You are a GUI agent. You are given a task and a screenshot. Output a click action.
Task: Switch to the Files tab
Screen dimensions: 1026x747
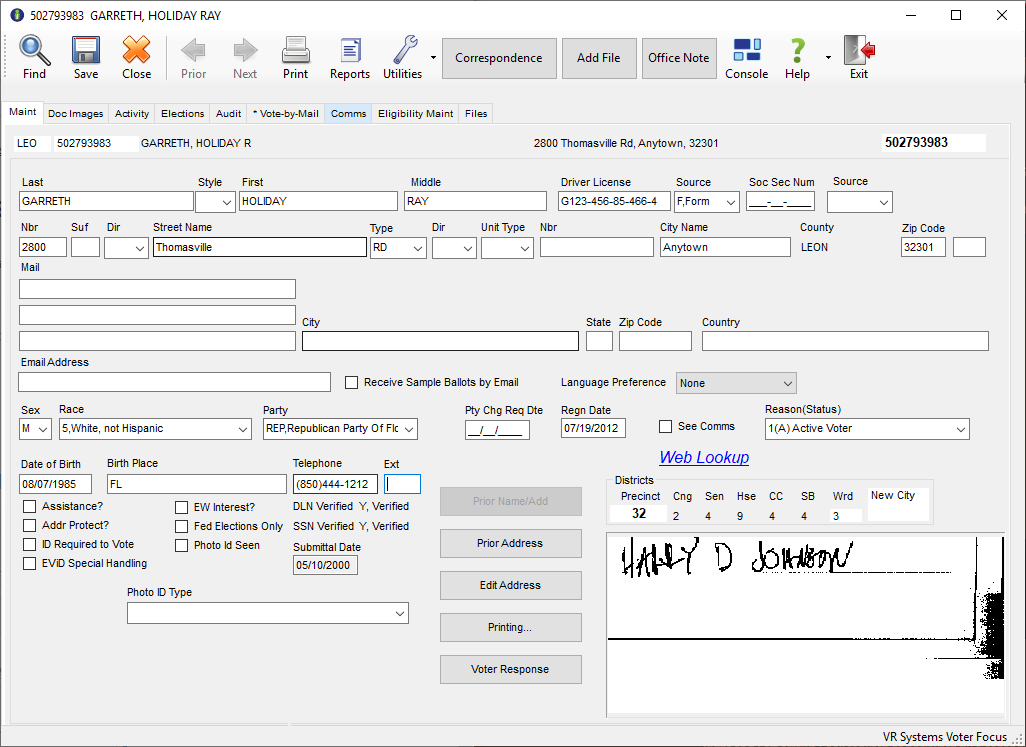click(476, 114)
